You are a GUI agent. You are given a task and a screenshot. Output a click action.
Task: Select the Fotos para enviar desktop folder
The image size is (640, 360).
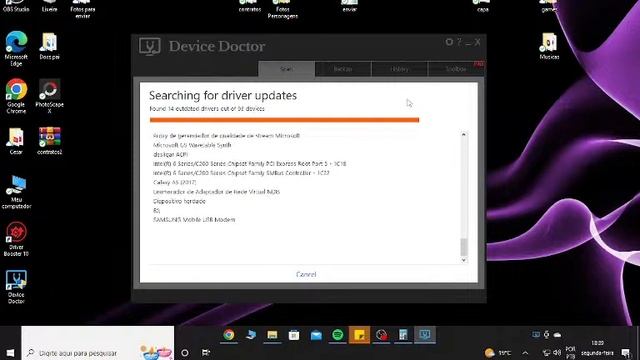click(82, 9)
